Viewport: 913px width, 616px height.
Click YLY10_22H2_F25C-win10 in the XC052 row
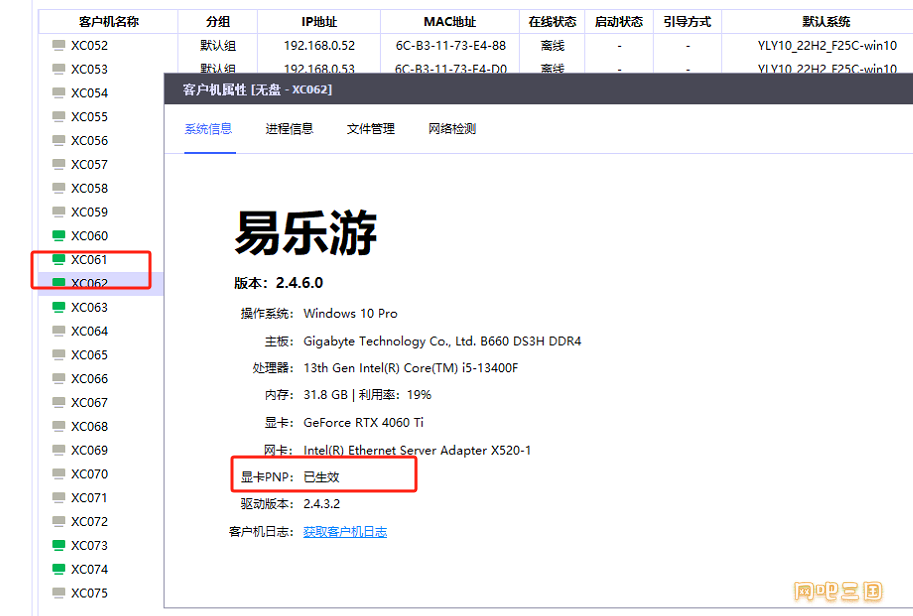pos(827,45)
